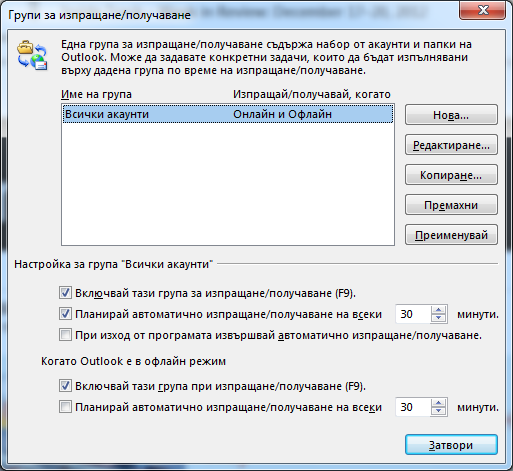Increase offline interval with up arrow
513x471 pixels.
click(438, 403)
